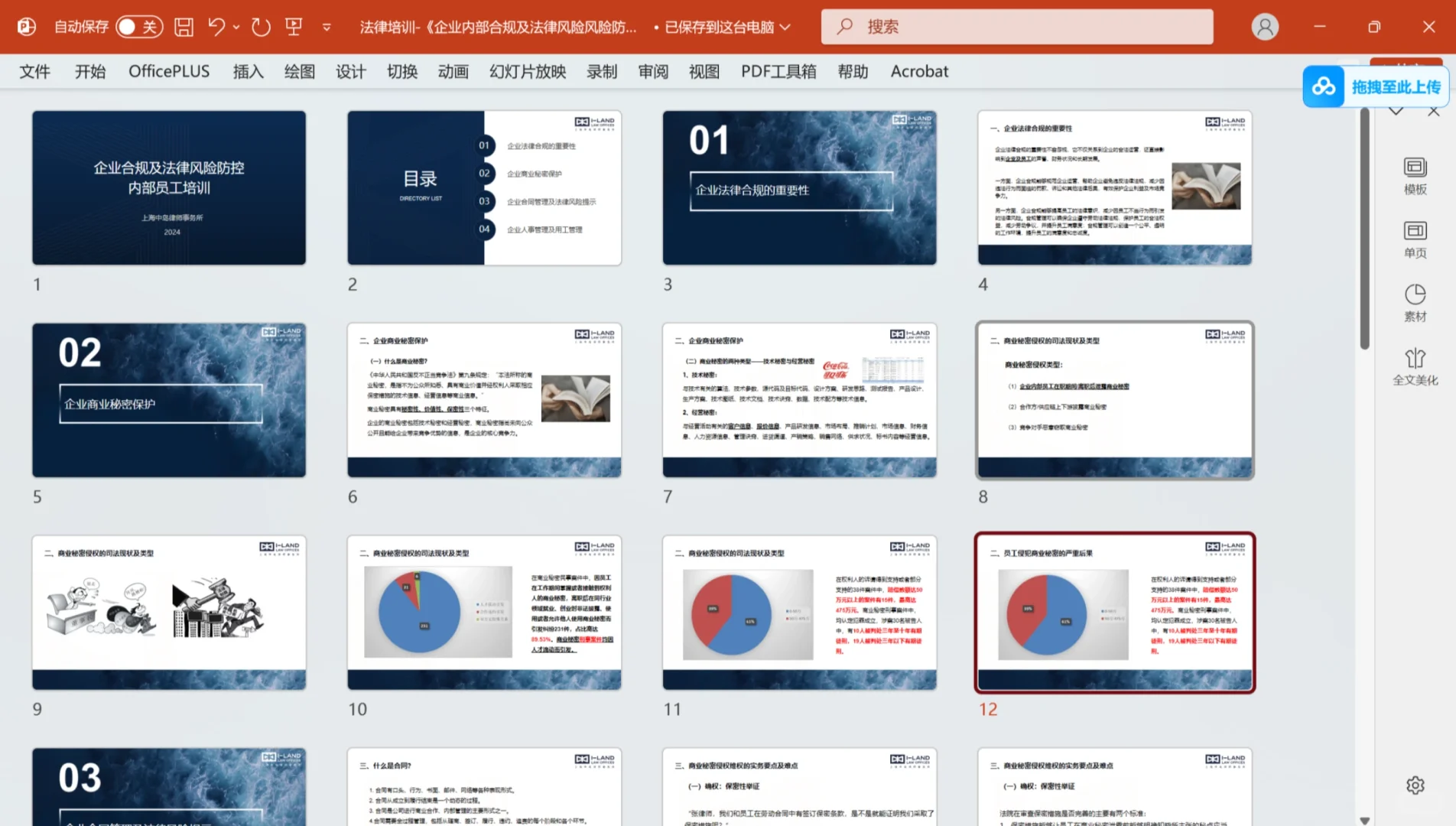Click the 拖拽至此上传 cloud upload button

point(1376,86)
